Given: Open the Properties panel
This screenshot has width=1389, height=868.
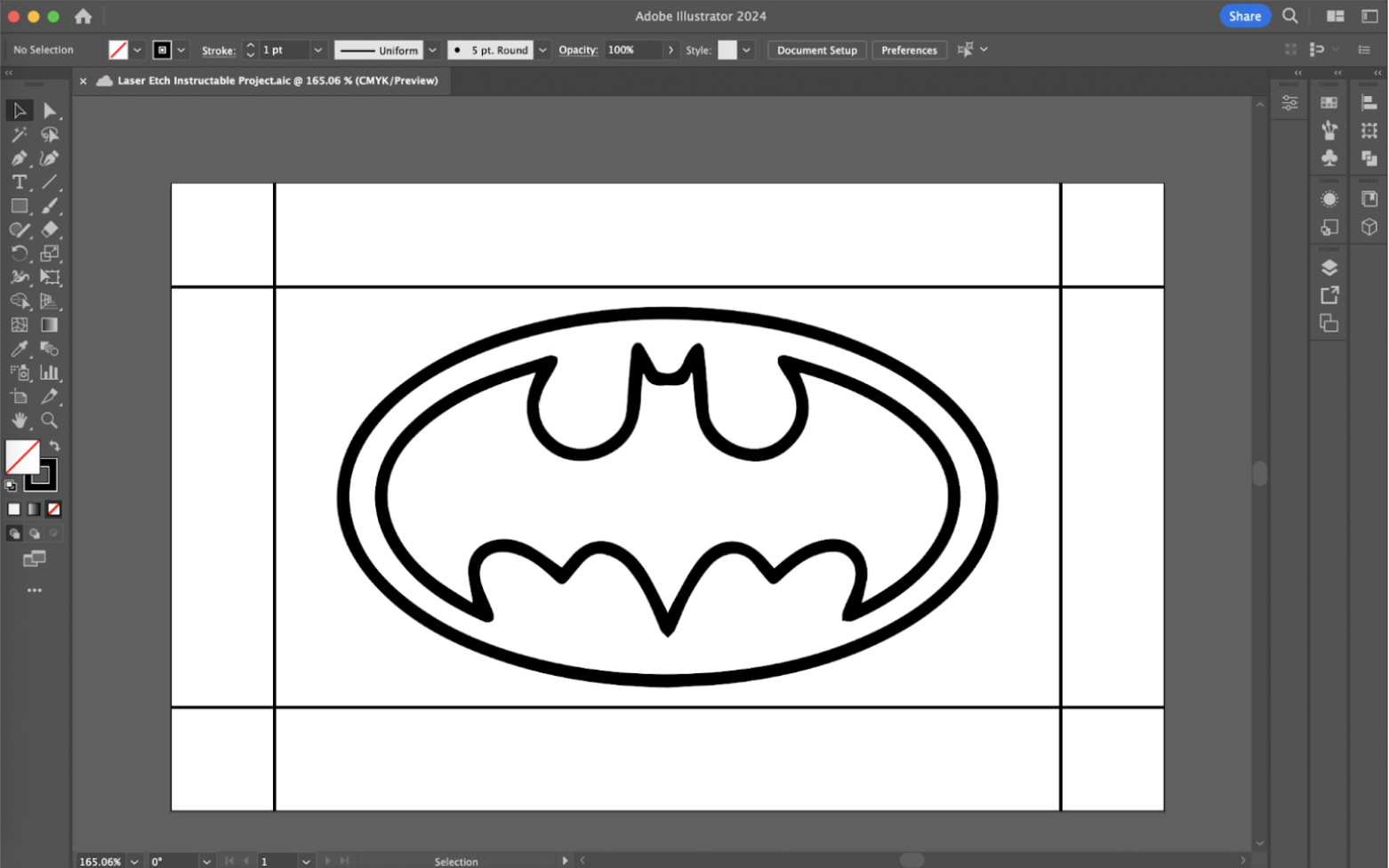Looking at the screenshot, I should (1289, 103).
